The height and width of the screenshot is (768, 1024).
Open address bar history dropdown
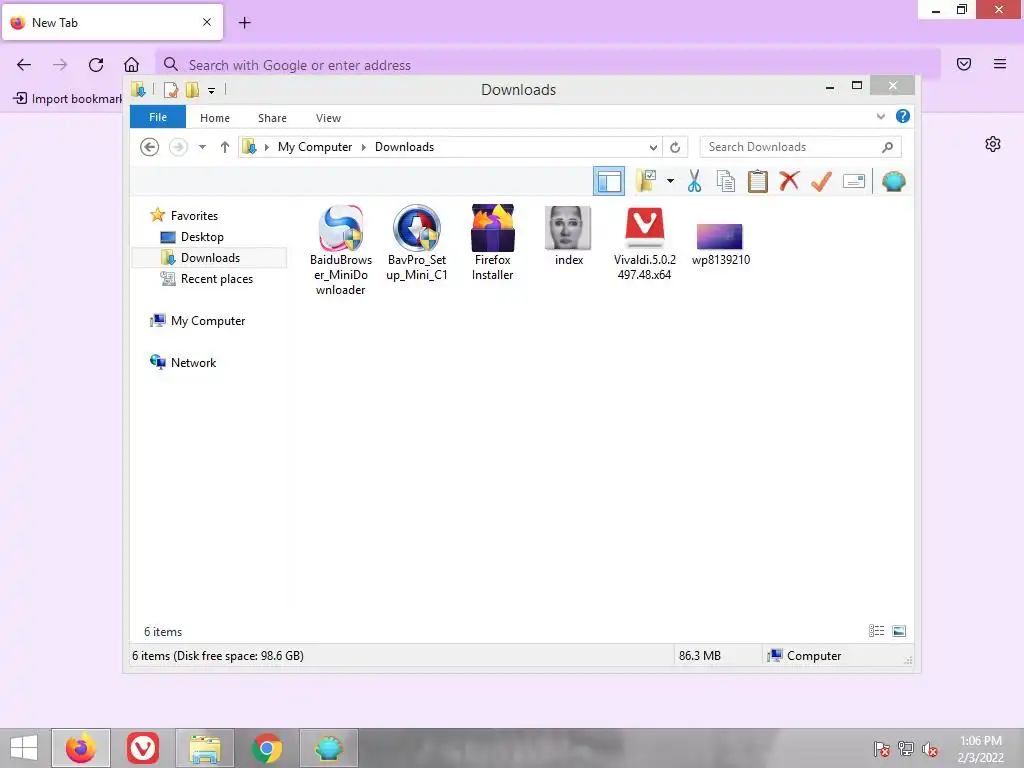pyautogui.click(x=652, y=147)
